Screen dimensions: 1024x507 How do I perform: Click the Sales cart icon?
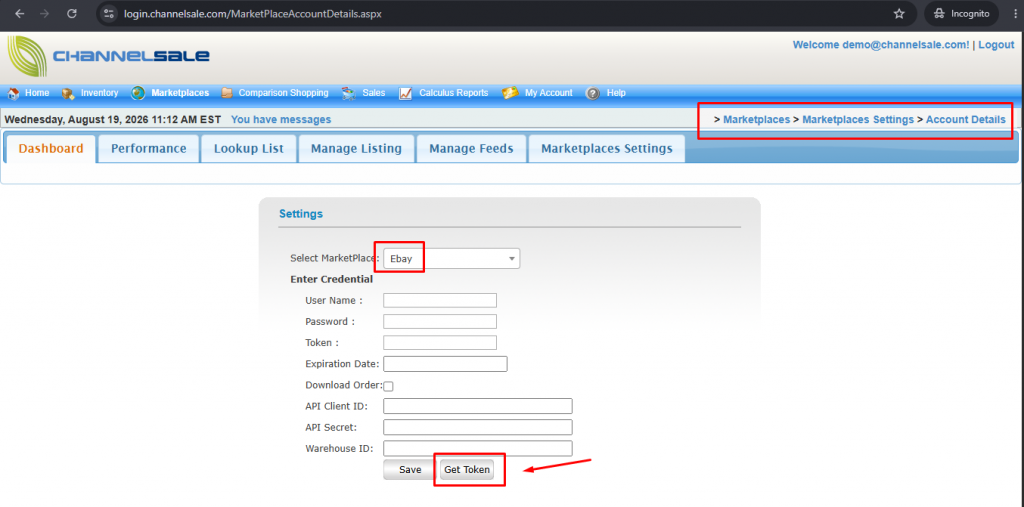(x=349, y=93)
